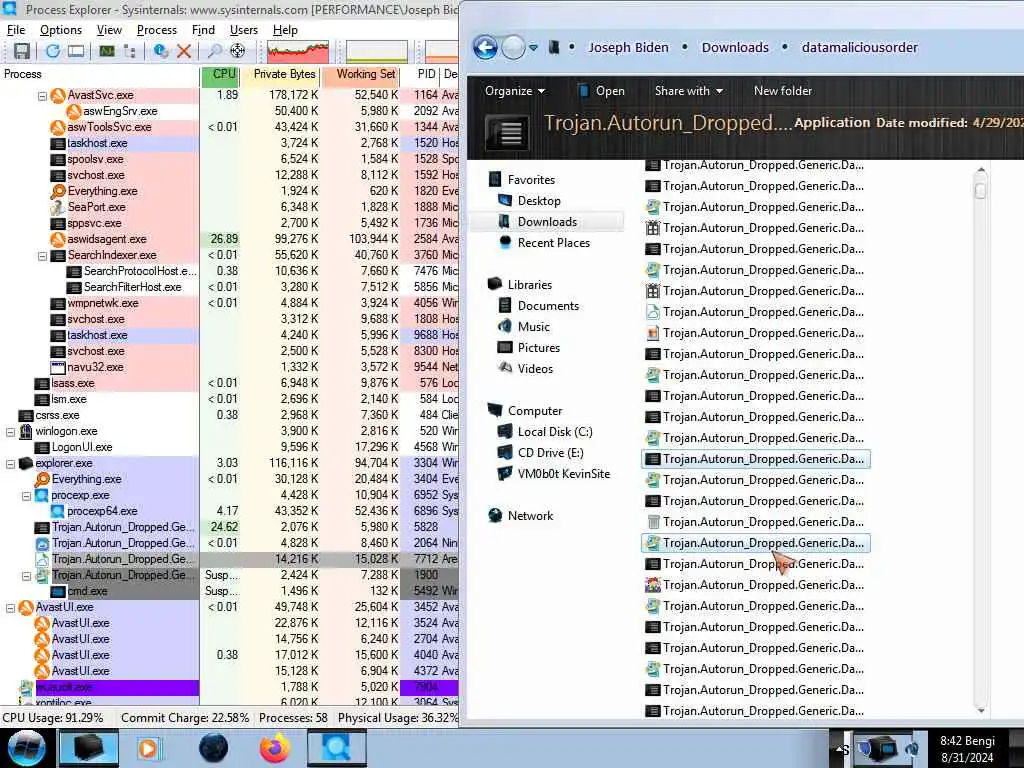Select the aswidsagent.exe process row

tap(229, 239)
